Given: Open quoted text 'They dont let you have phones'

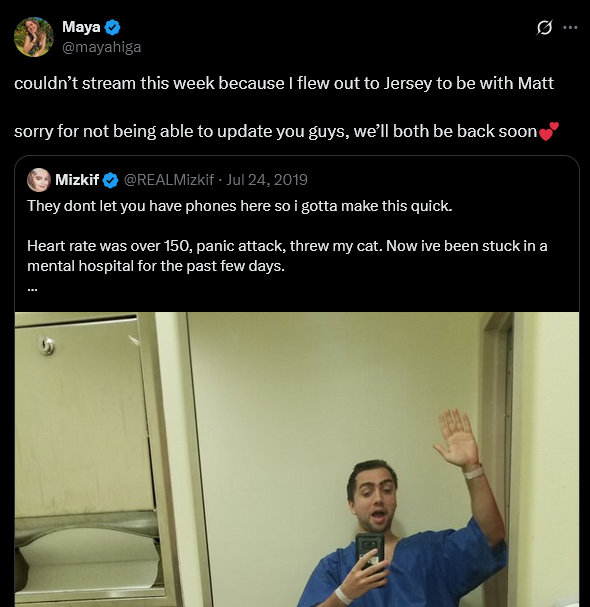Looking at the screenshot, I should [240, 206].
